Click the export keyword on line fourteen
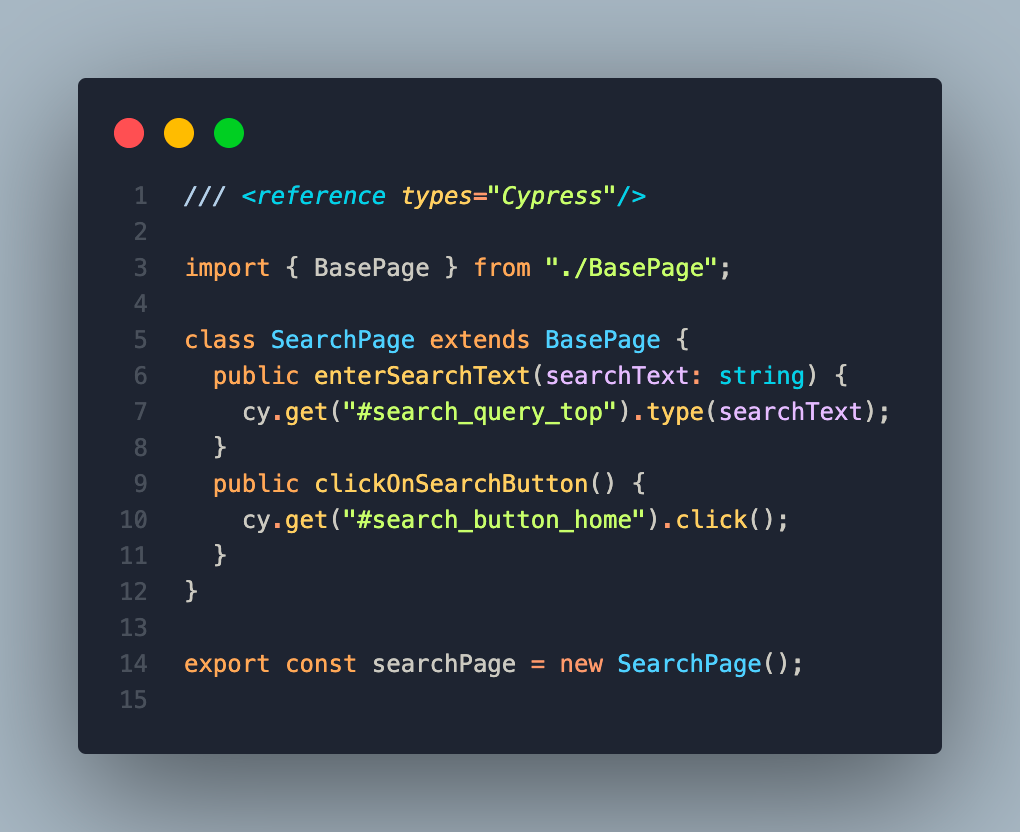This screenshot has height=832, width=1020. click(x=227, y=664)
